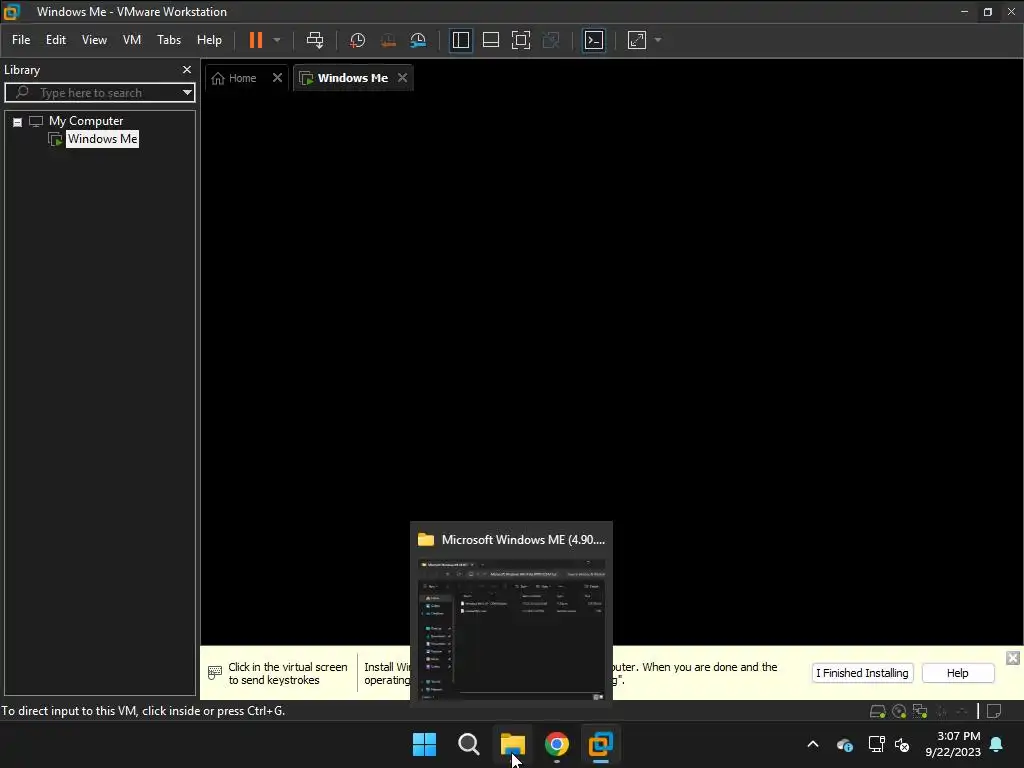
Task: Click the dimmed sound card status icon
Action: click(x=962, y=711)
